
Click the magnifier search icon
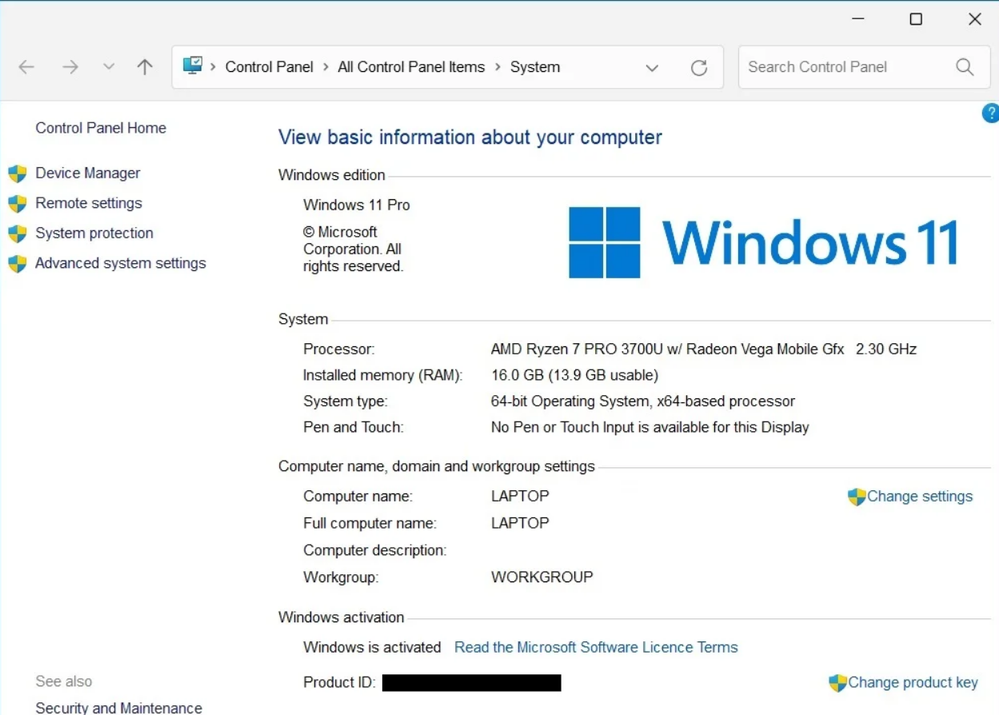tap(965, 67)
